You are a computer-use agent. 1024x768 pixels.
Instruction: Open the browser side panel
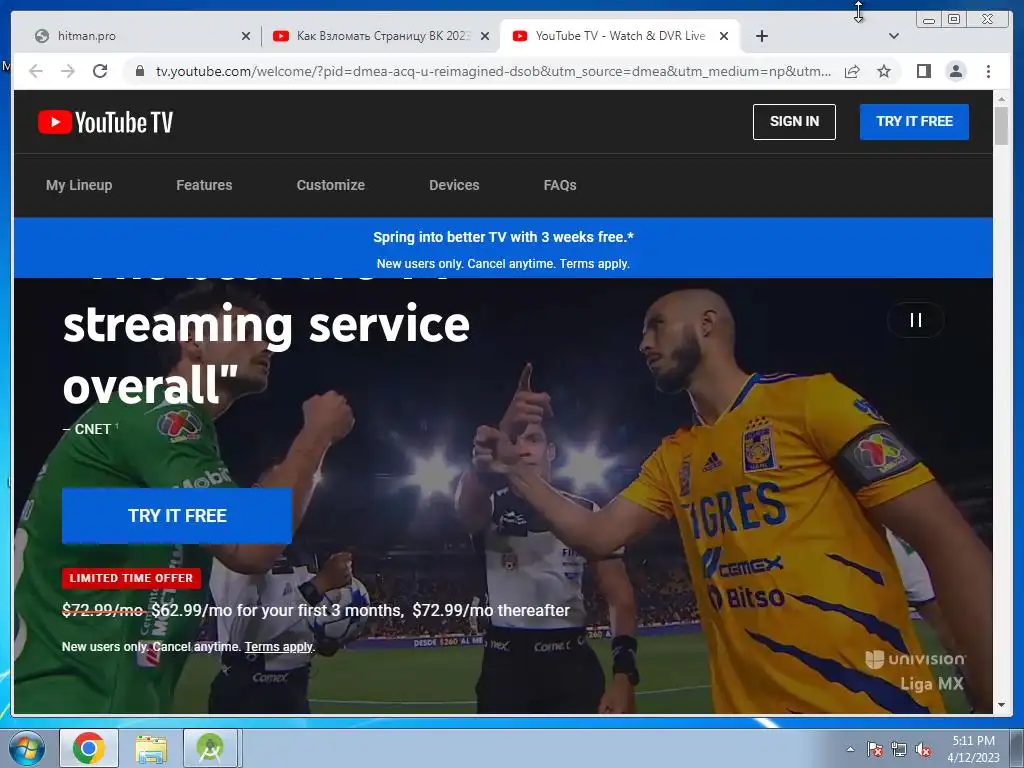pos(923,71)
